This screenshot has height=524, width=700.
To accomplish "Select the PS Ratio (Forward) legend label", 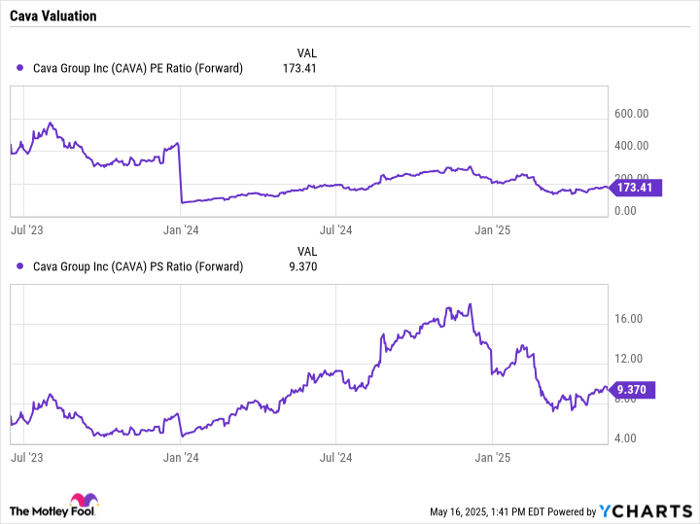I will [x=138, y=266].
